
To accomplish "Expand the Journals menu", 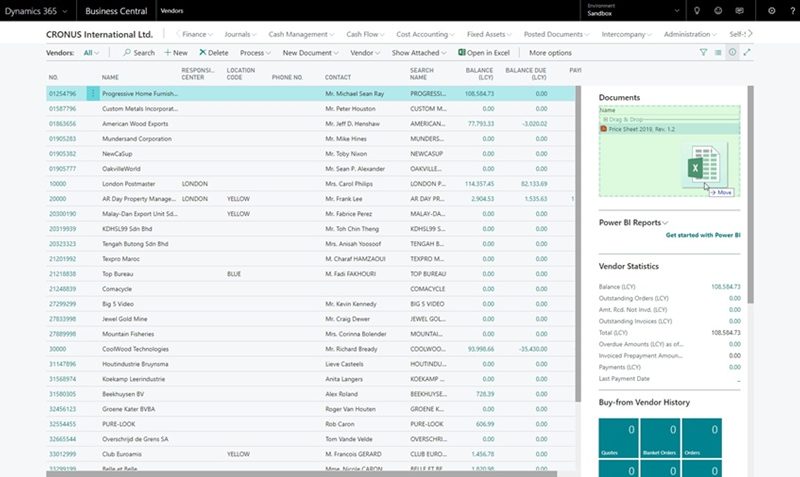I will (240, 34).
